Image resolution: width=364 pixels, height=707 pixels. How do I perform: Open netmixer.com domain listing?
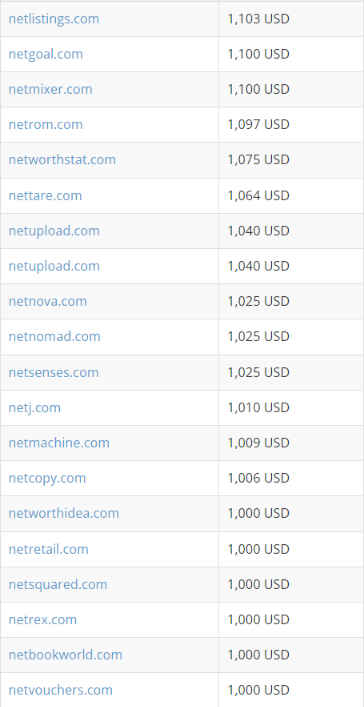(x=50, y=89)
